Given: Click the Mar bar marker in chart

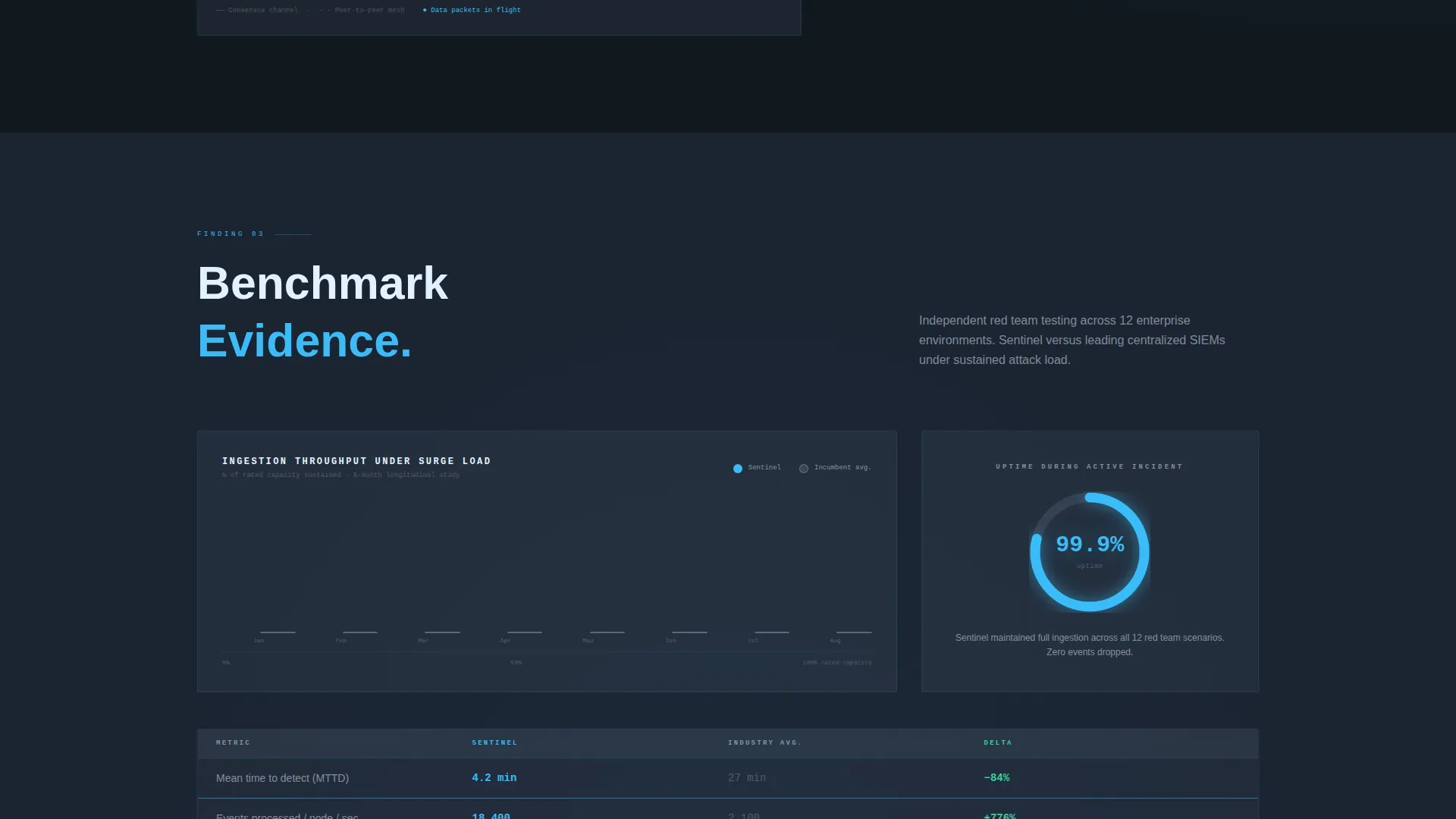Looking at the screenshot, I should (x=442, y=632).
